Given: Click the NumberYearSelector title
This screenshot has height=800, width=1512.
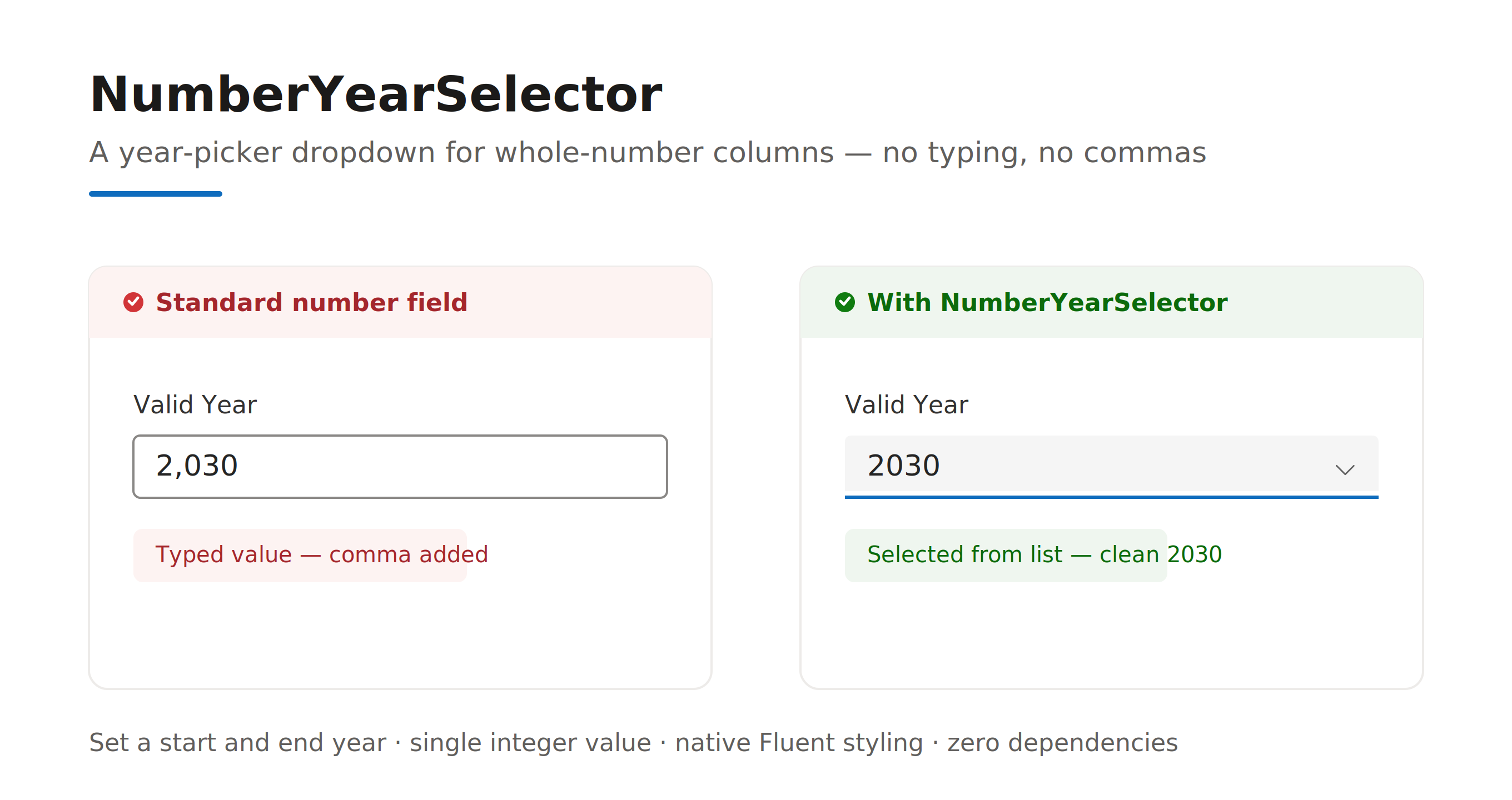Looking at the screenshot, I should click(x=376, y=94).
